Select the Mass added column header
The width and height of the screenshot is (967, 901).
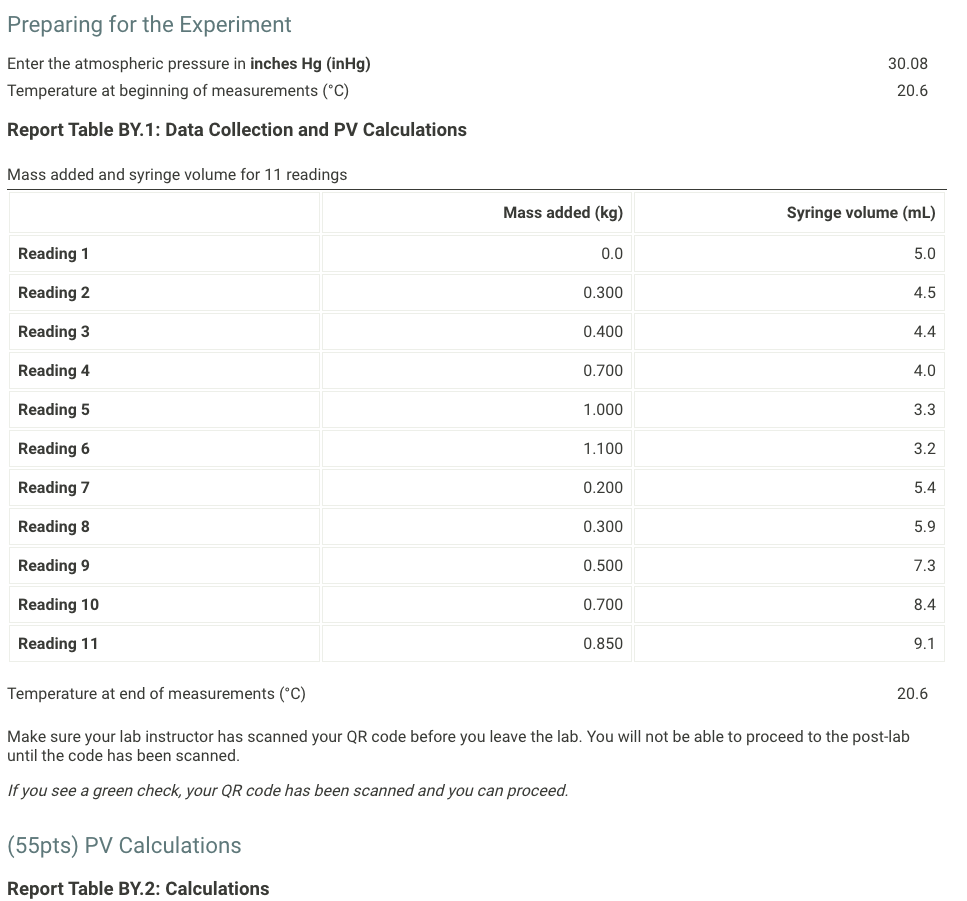(564, 212)
